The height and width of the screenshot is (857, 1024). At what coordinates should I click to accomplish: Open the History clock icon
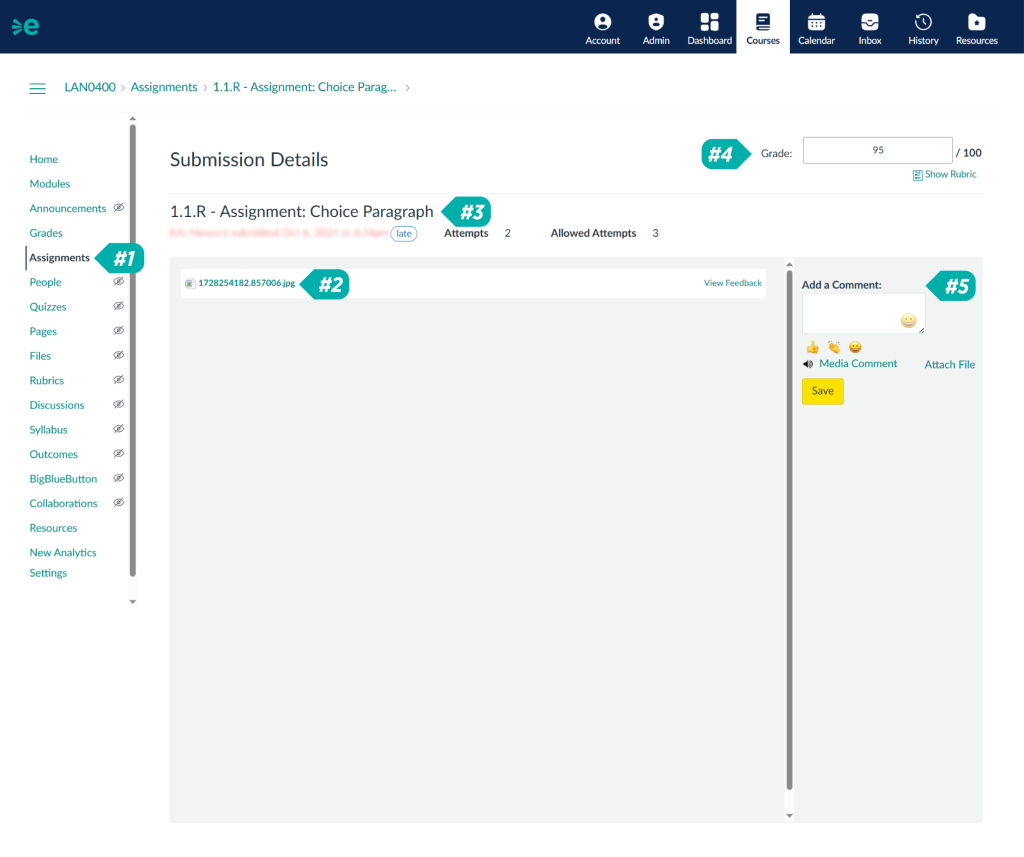coord(923,23)
